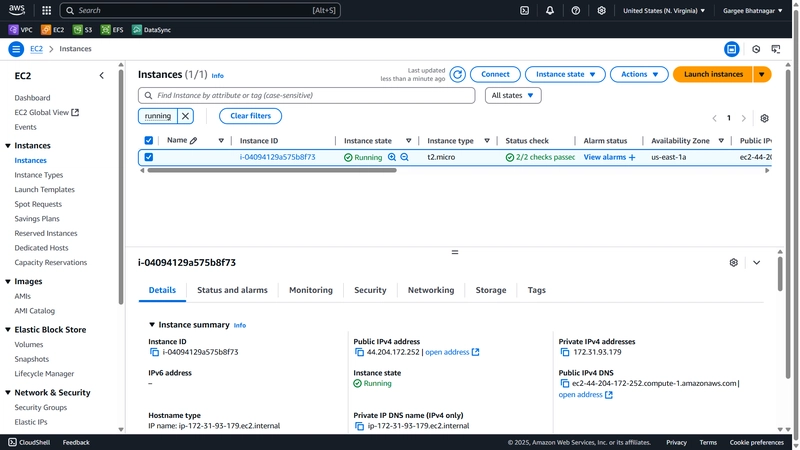Viewport: 800px width, 450px height.
Task: Copy the Public IPv4 address
Action: tap(359, 352)
